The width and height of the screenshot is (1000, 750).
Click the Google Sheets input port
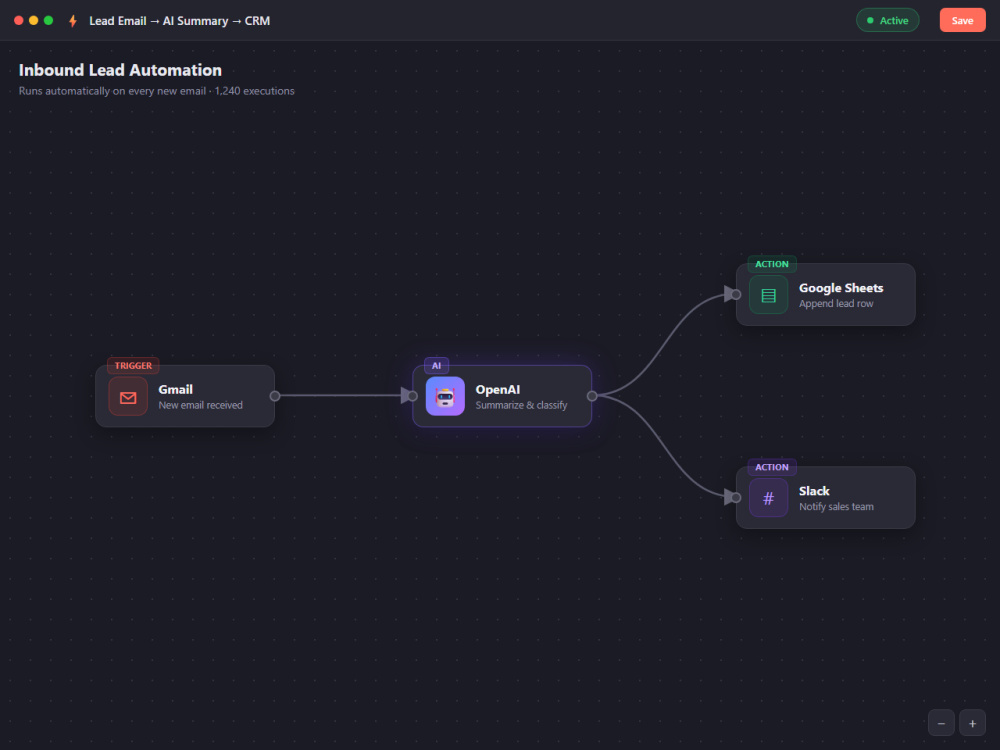point(736,295)
